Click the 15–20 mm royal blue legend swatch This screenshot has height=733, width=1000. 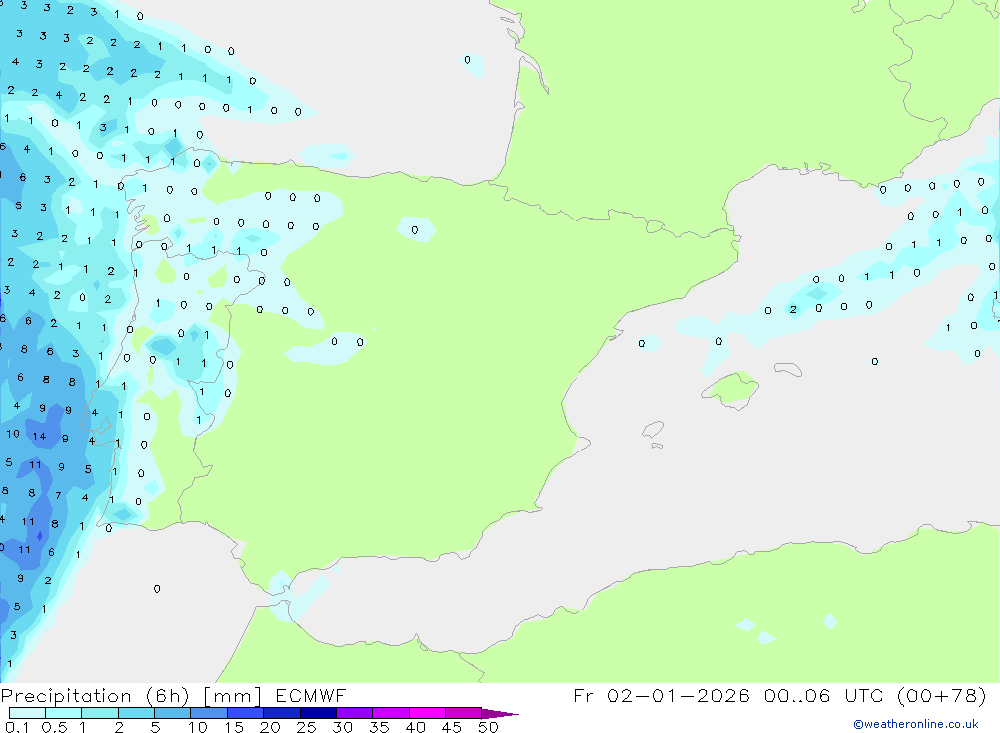(246, 713)
